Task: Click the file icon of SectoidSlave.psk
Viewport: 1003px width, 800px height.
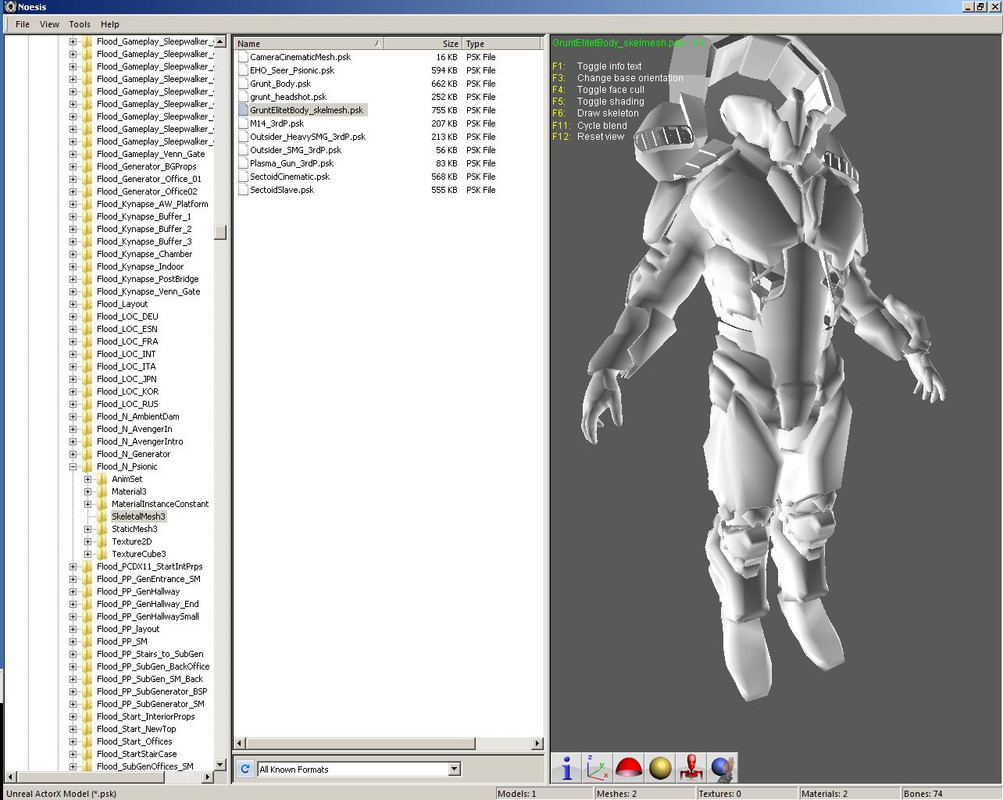Action: coord(243,190)
